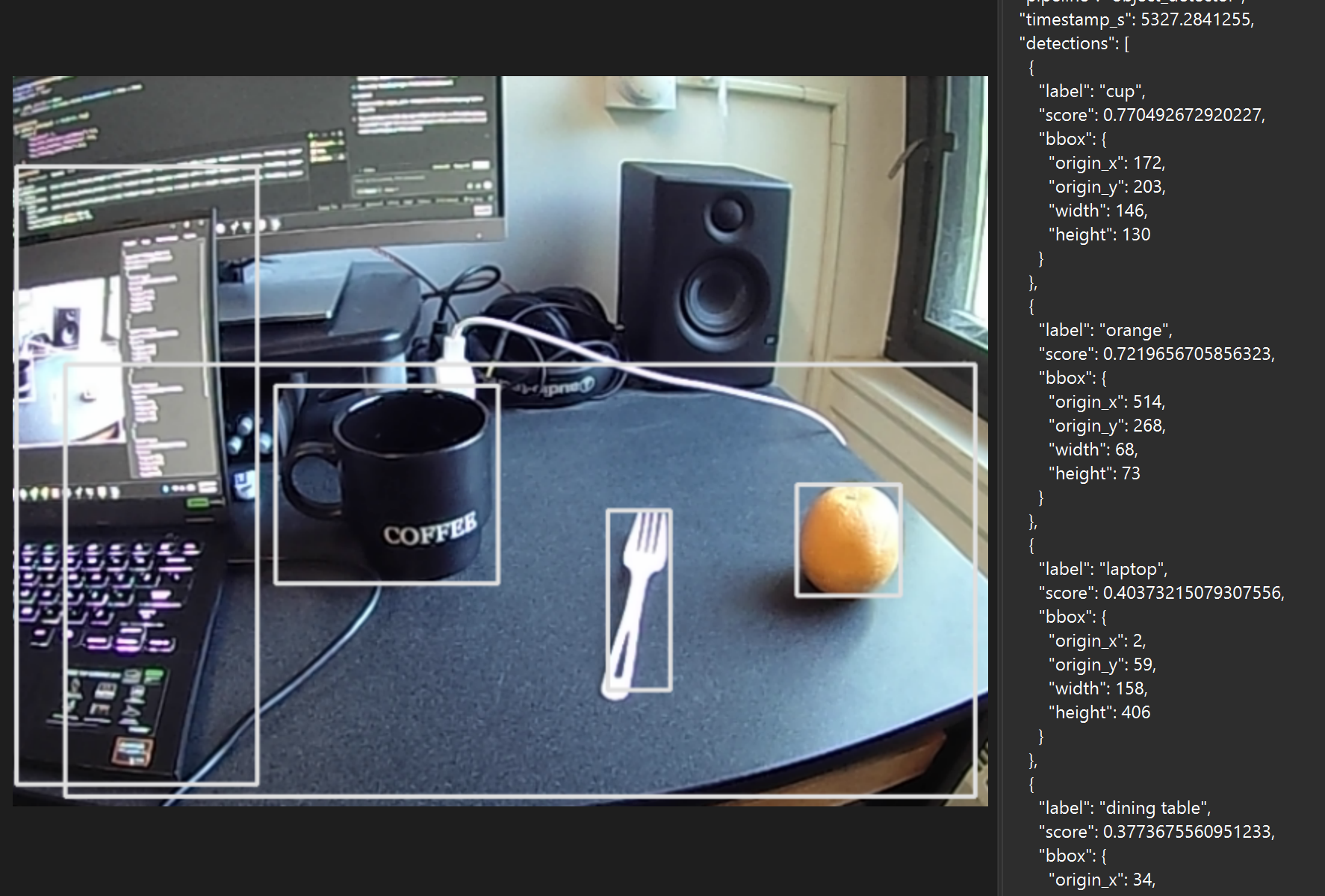
Task: Click the orange's height value 73
Action: pos(1130,473)
